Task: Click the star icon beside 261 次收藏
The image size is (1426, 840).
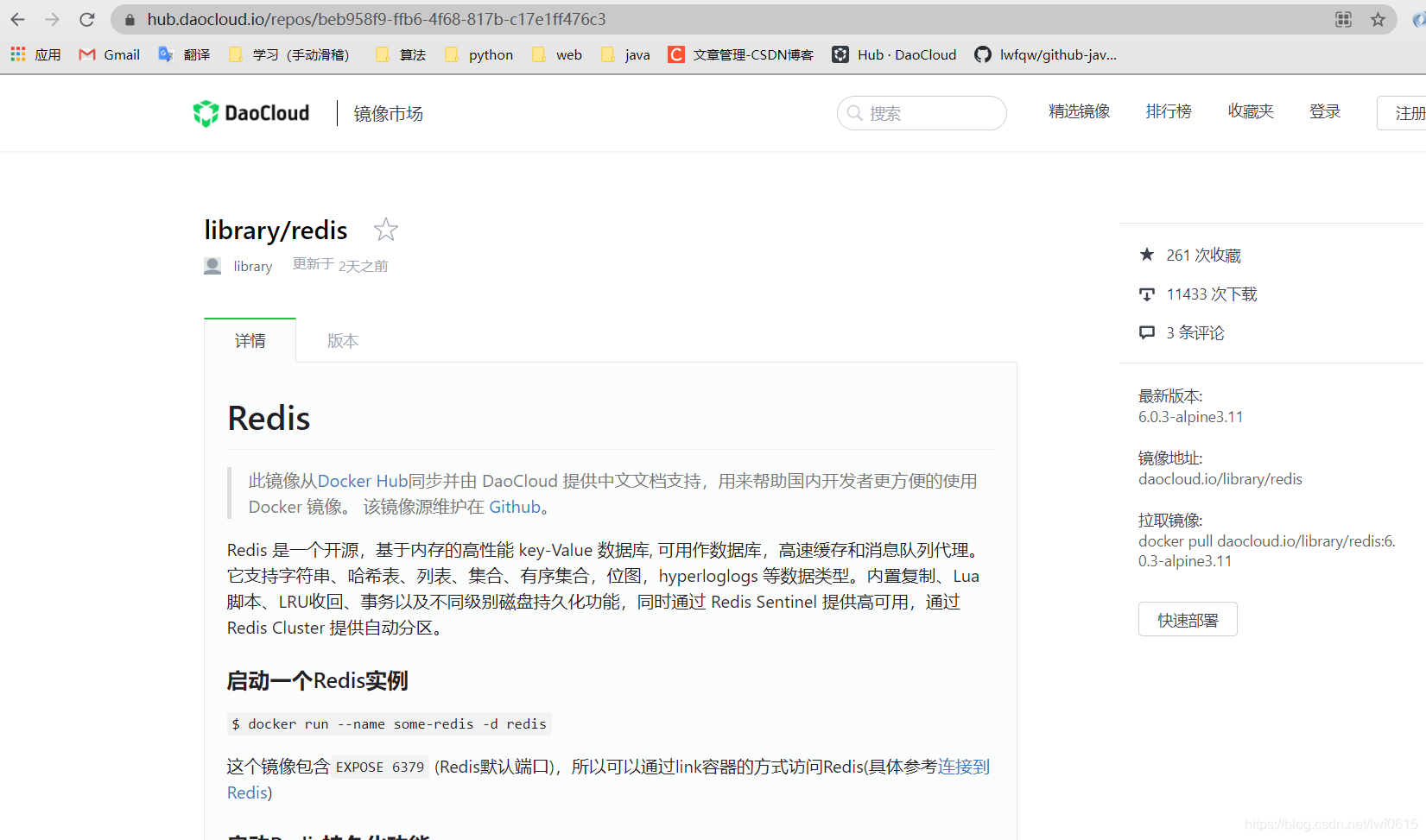Action: [x=1147, y=255]
